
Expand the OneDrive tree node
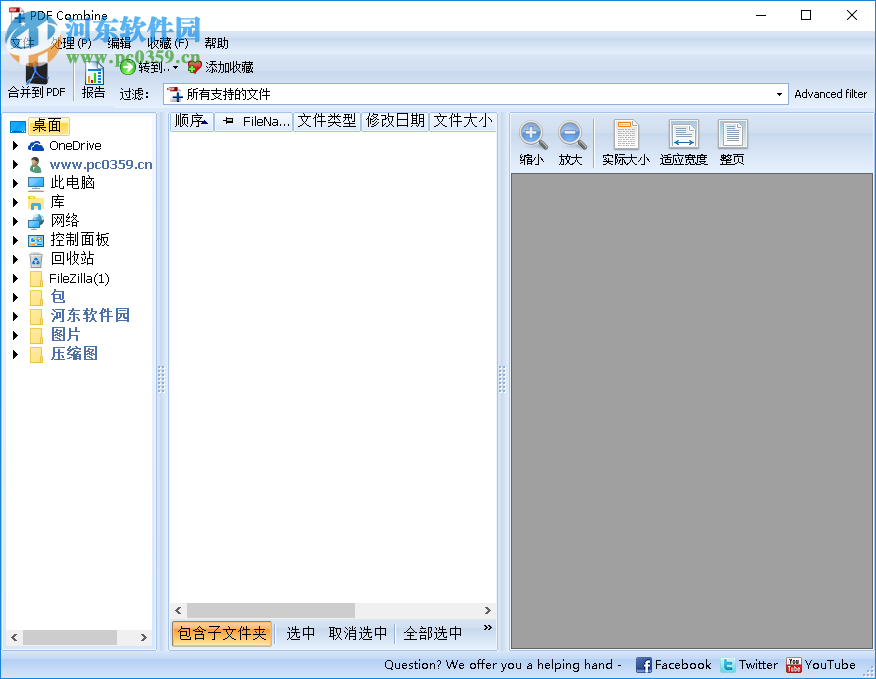(14, 145)
